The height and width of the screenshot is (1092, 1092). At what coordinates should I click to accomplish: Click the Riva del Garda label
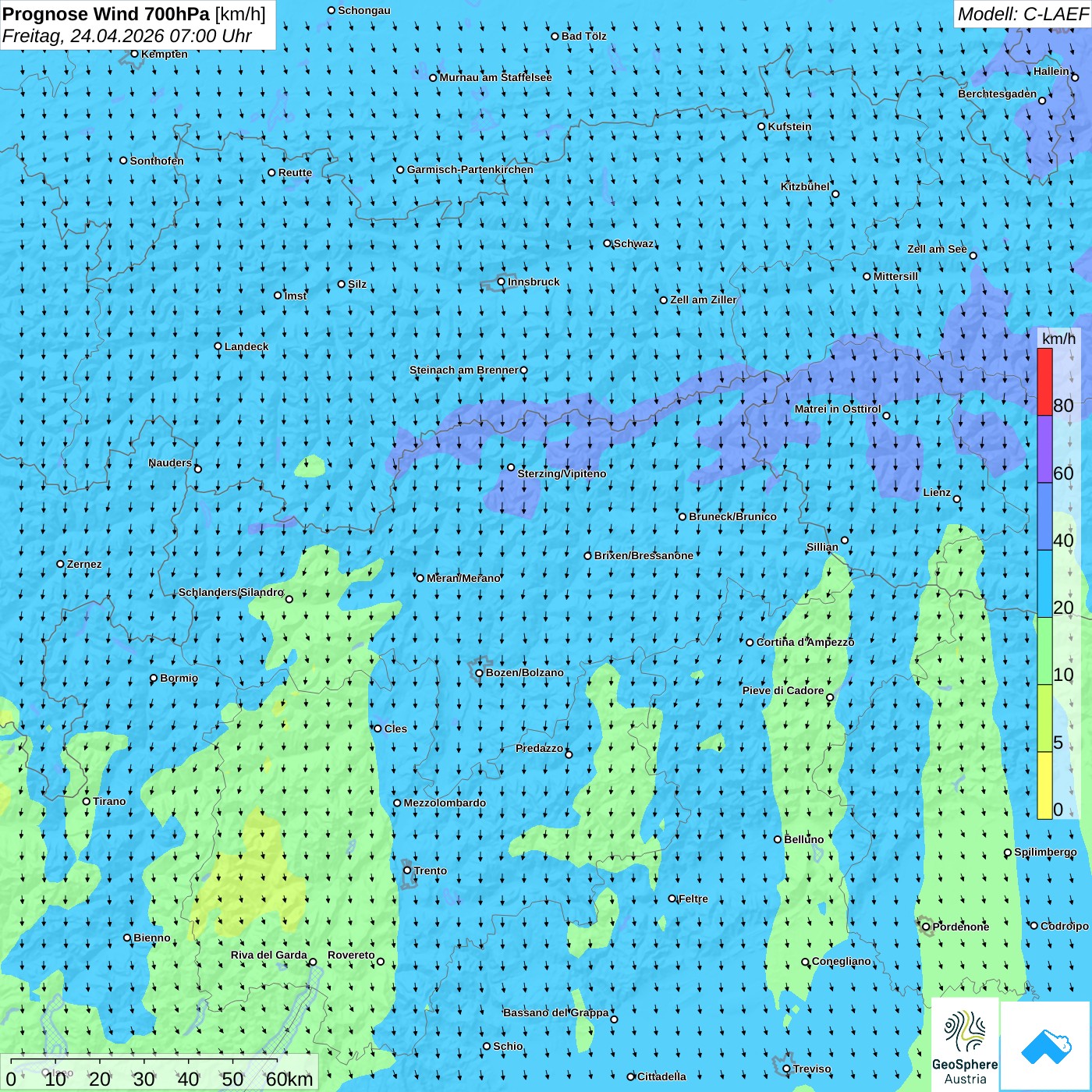coord(268,955)
